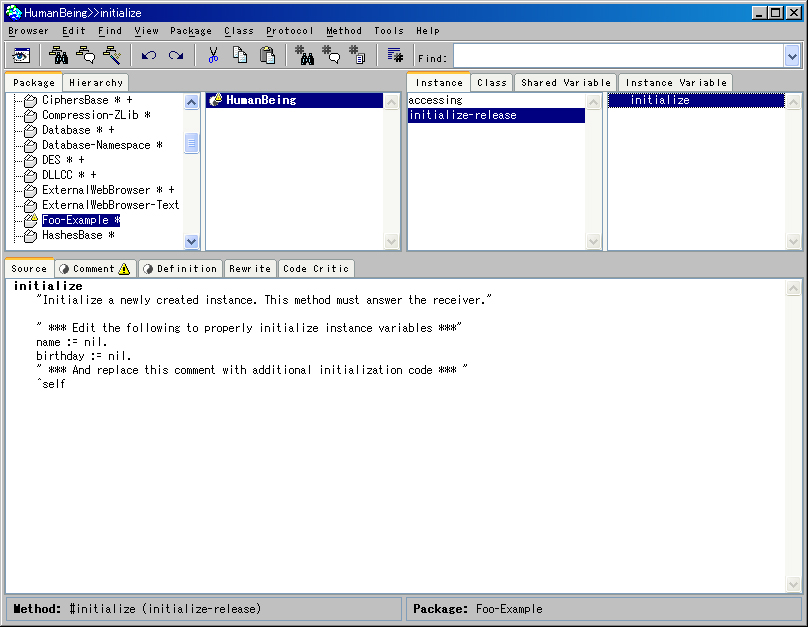Viewport: 808px width, 627px height.
Task: Switch to the Definition tab
Action: point(180,268)
